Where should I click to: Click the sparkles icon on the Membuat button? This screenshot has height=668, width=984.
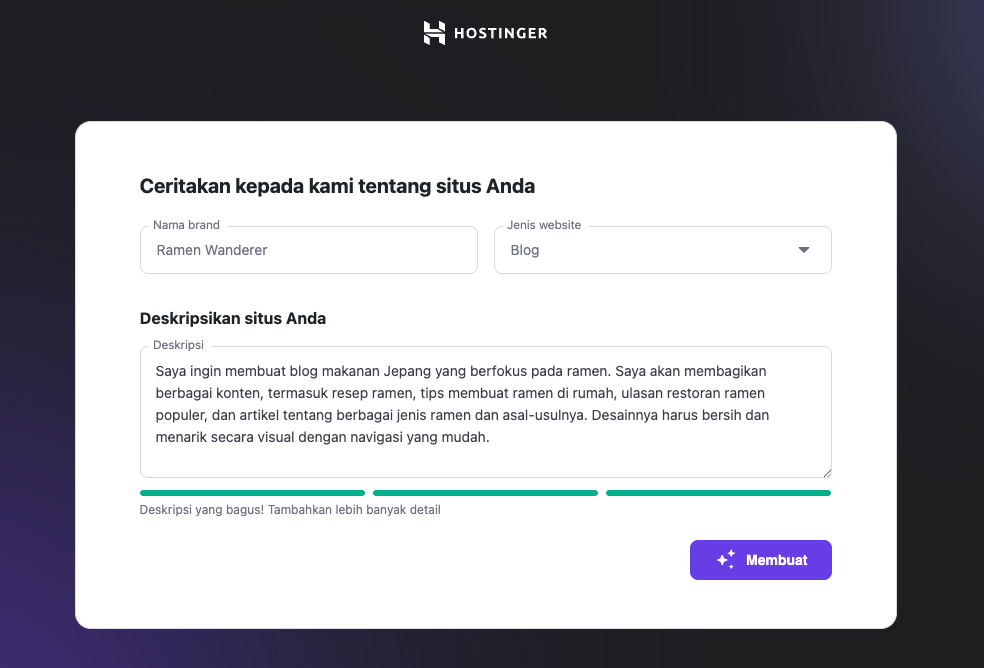(x=724, y=559)
